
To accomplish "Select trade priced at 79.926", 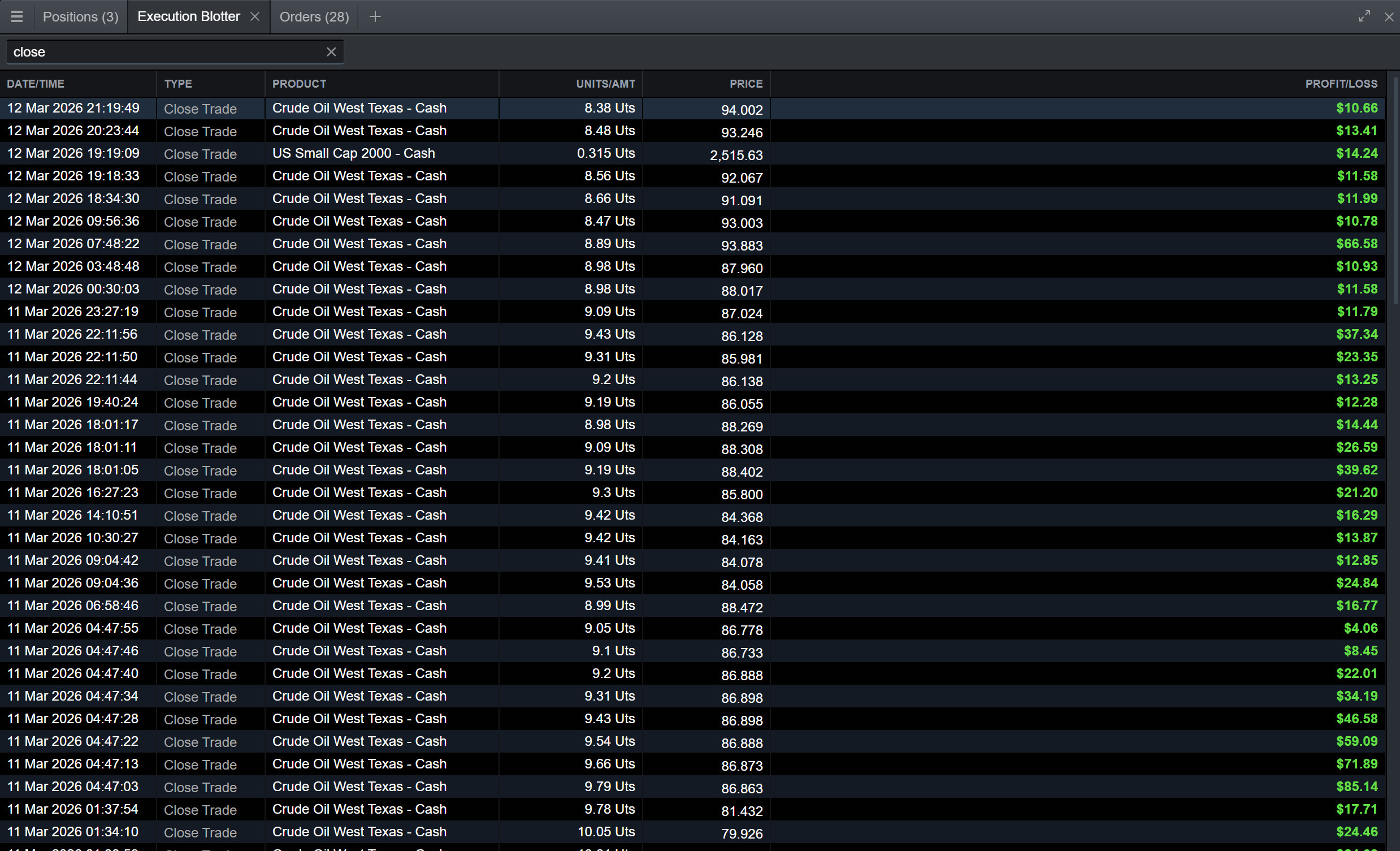I will point(742,833).
